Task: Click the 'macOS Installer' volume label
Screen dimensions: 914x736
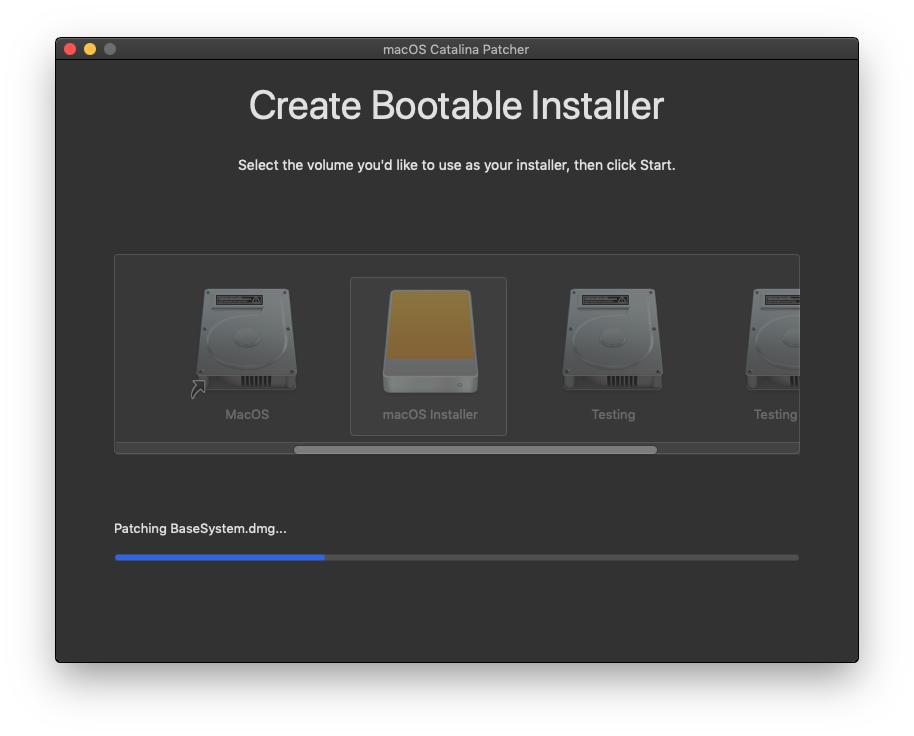Action: [430, 414]
